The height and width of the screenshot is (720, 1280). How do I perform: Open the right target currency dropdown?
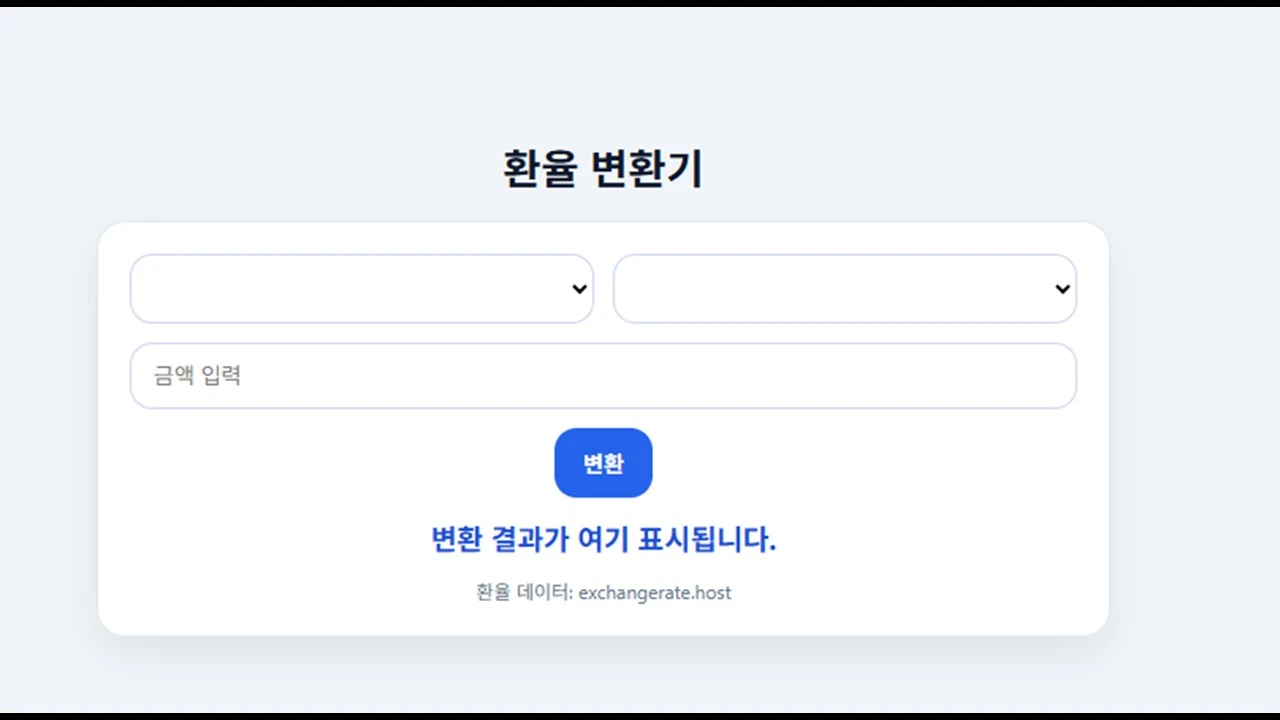pyautogui.click(x=845, y=289)
